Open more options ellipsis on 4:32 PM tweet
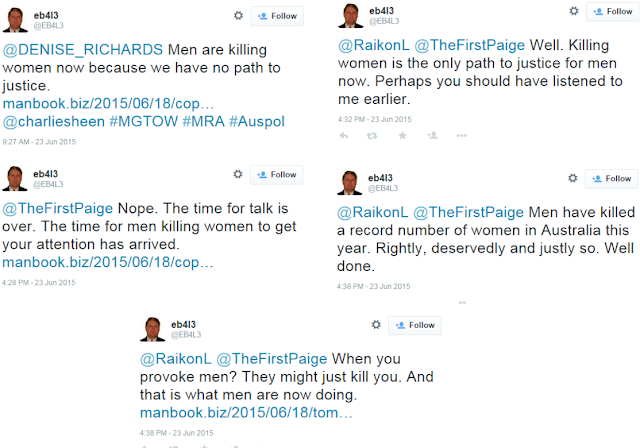Viewport: 640px width, 448px height. [461, 135]
